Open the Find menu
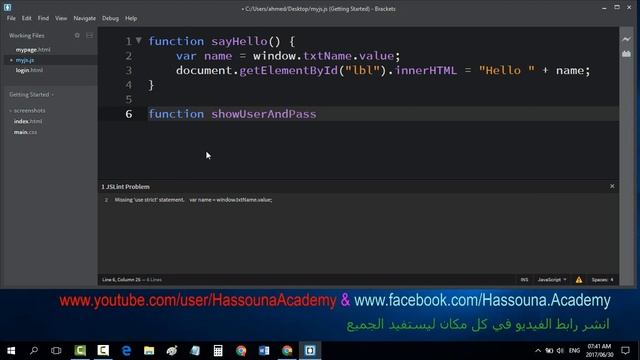Viewport: 640px width, 360px height. (x=43, y=18)
